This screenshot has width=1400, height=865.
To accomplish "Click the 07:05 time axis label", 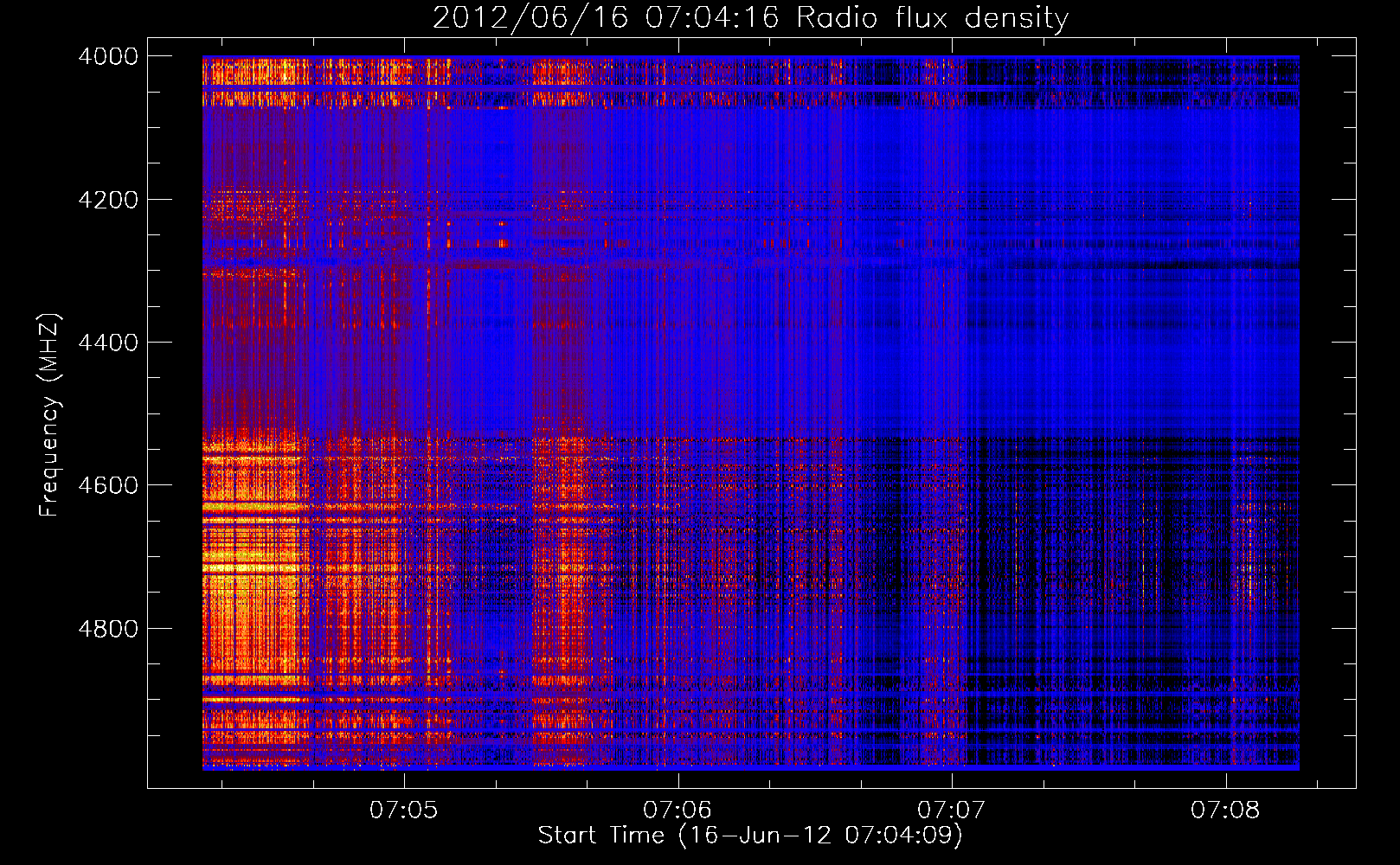I will (403, 810).
